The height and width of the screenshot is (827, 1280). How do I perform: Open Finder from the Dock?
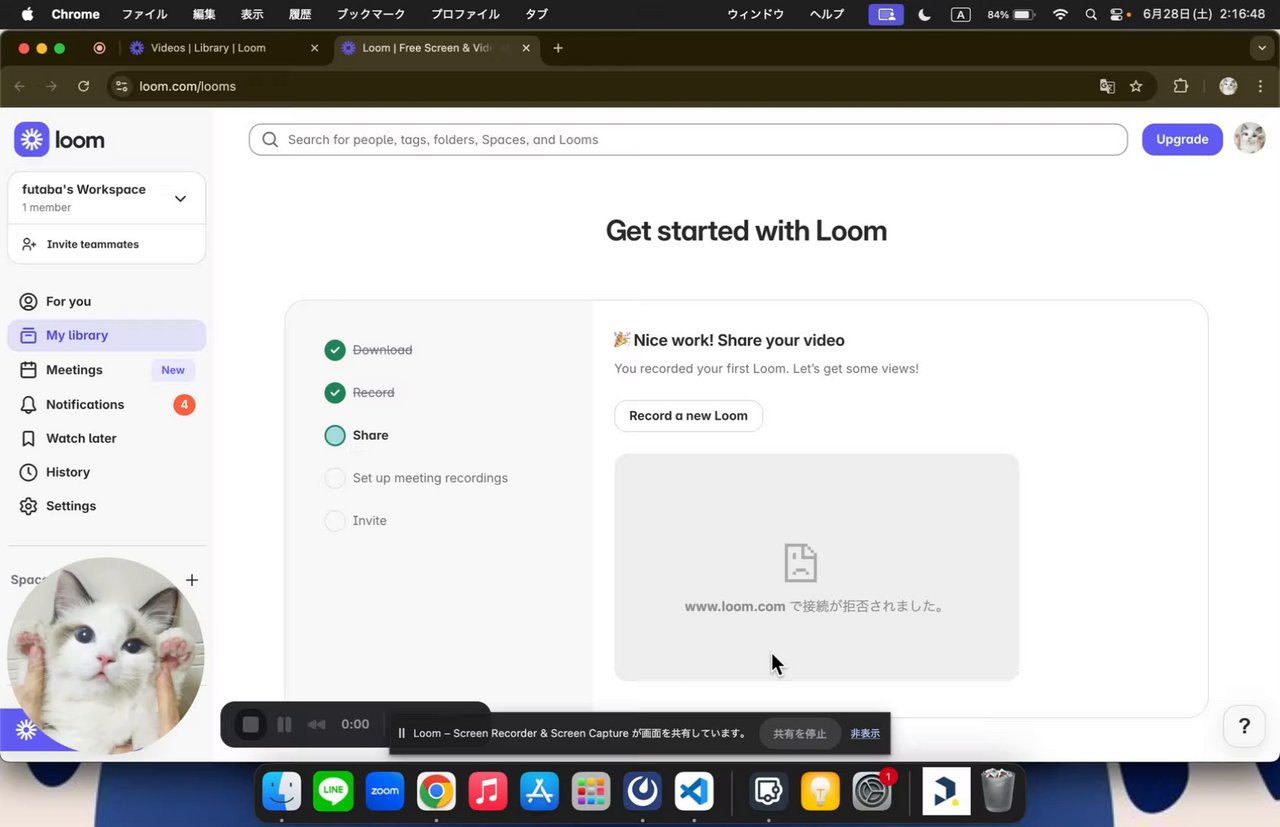[282, 792]
